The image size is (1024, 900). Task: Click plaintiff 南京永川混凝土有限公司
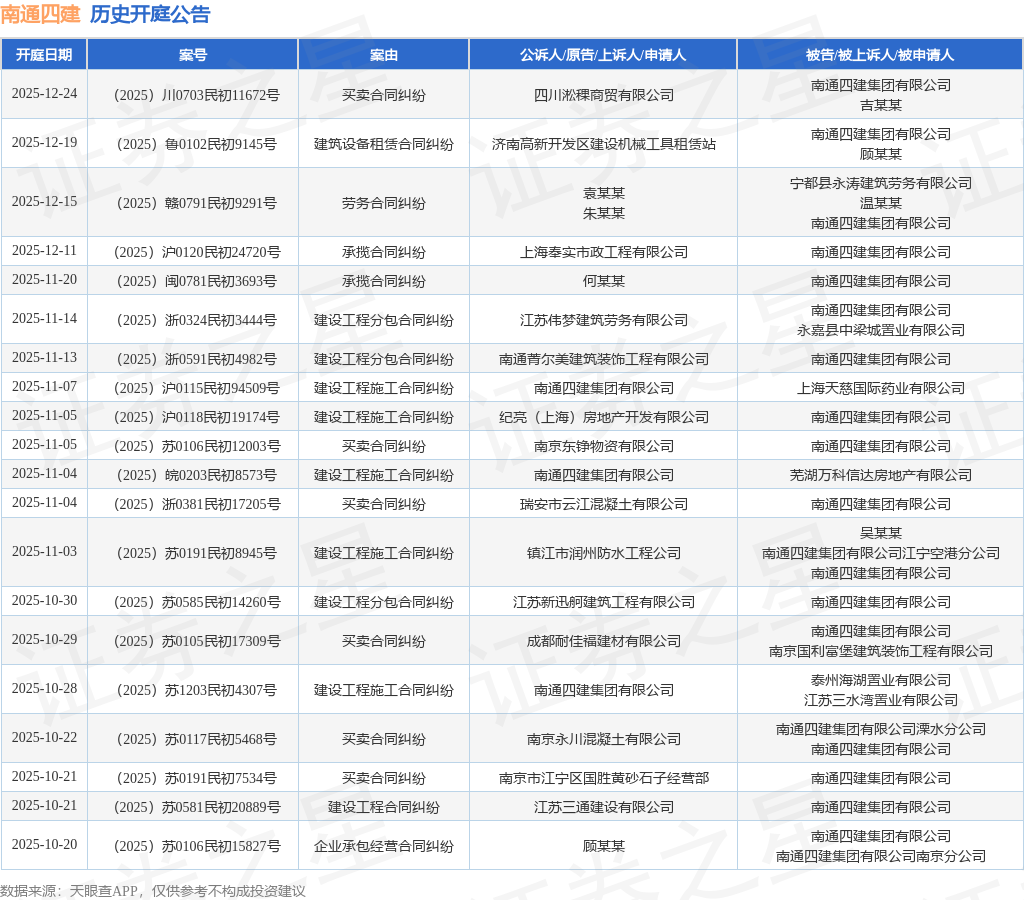[603, 739]
